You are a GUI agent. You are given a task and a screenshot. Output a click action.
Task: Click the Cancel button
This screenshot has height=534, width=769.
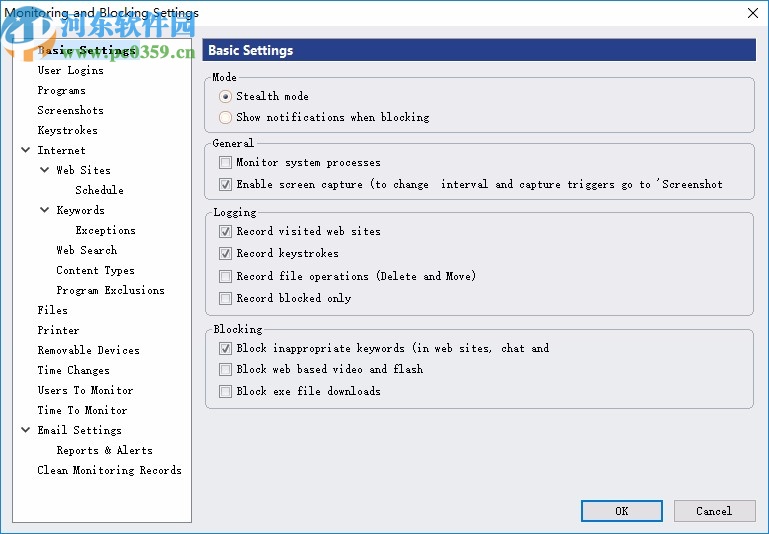tap(713, 511)
